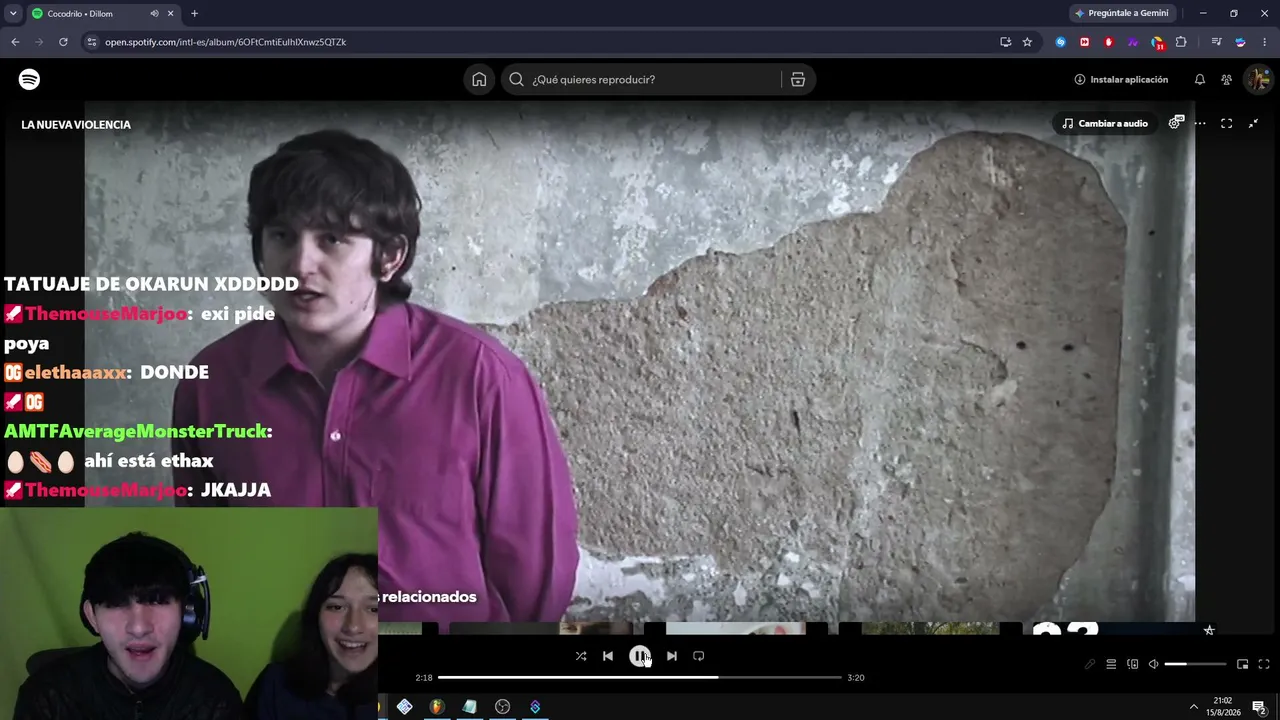Open the tab search dropdown arrow

(x=13, y=13)
